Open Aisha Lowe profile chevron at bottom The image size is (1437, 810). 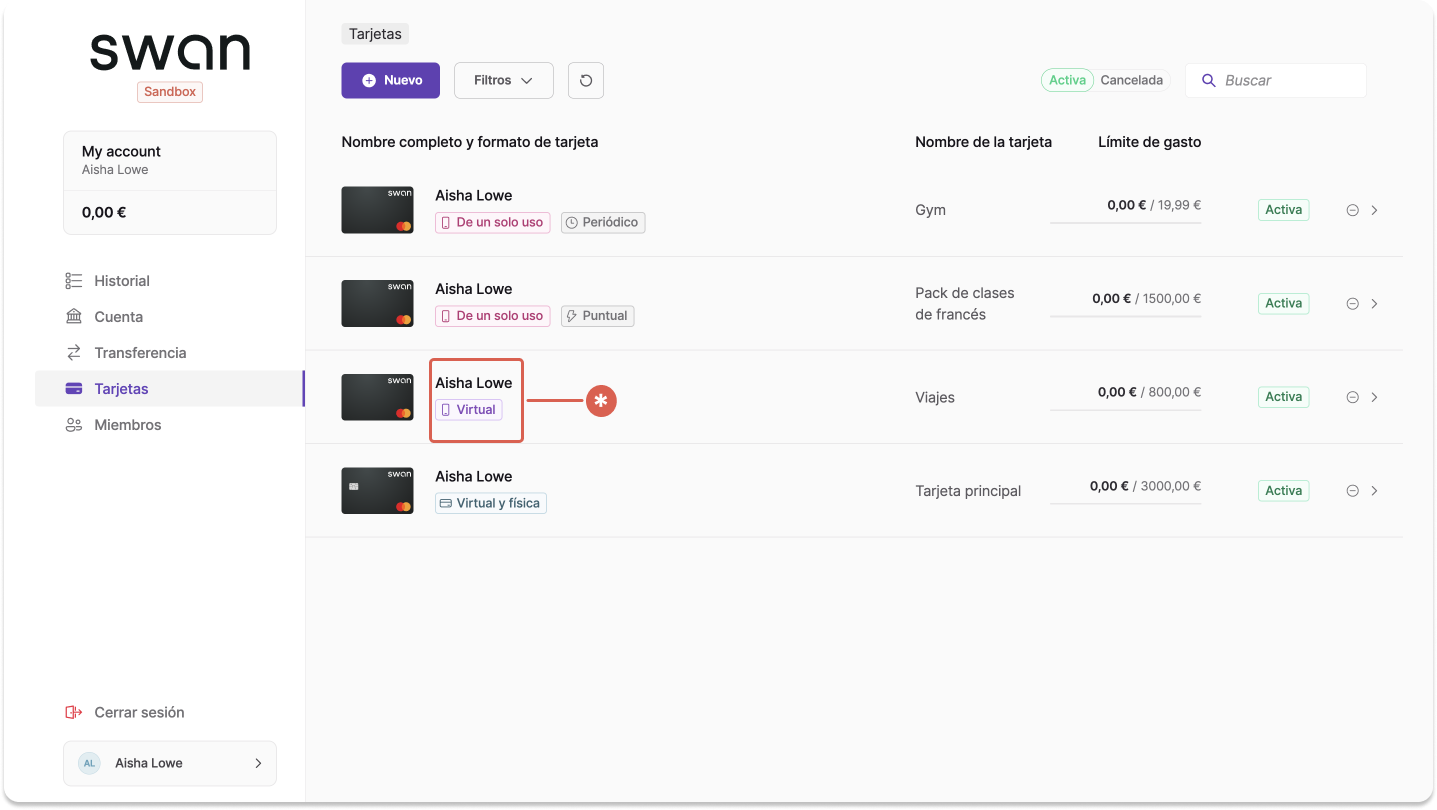[258, 763]
